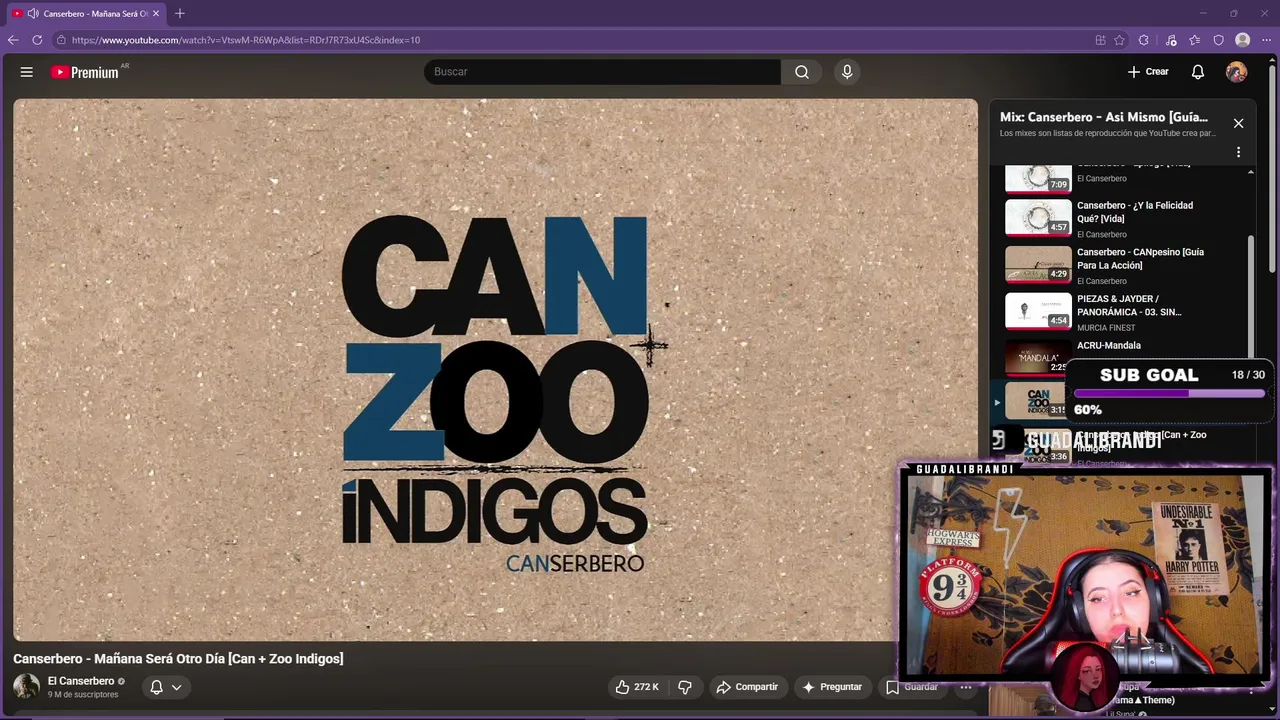Viewport: 1280px width, 720px height.
Task: Toggle channel notification bell
Action: pos(156,687)
